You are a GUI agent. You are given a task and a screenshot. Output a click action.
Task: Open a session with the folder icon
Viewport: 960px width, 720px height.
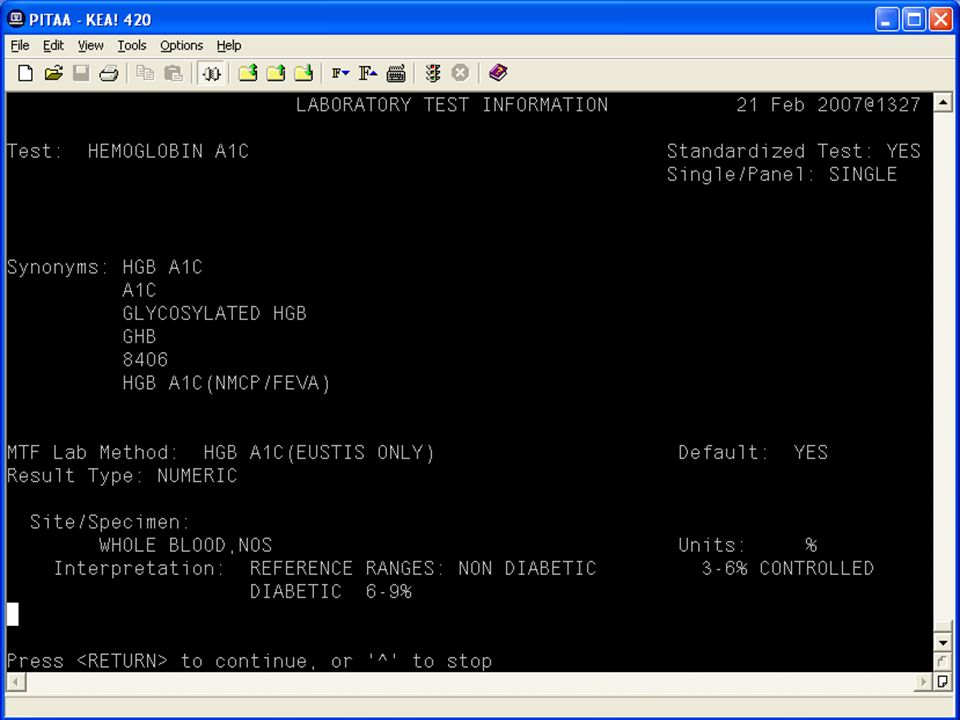point(53,73)
